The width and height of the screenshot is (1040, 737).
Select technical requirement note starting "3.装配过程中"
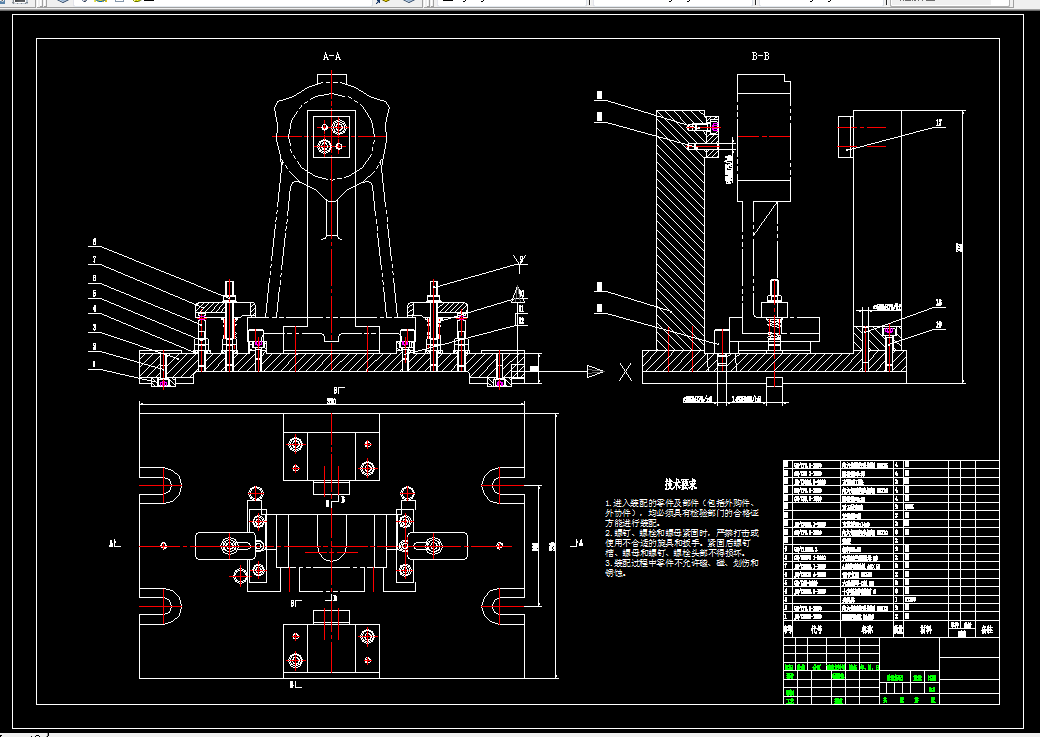click(x=681, y=568)
